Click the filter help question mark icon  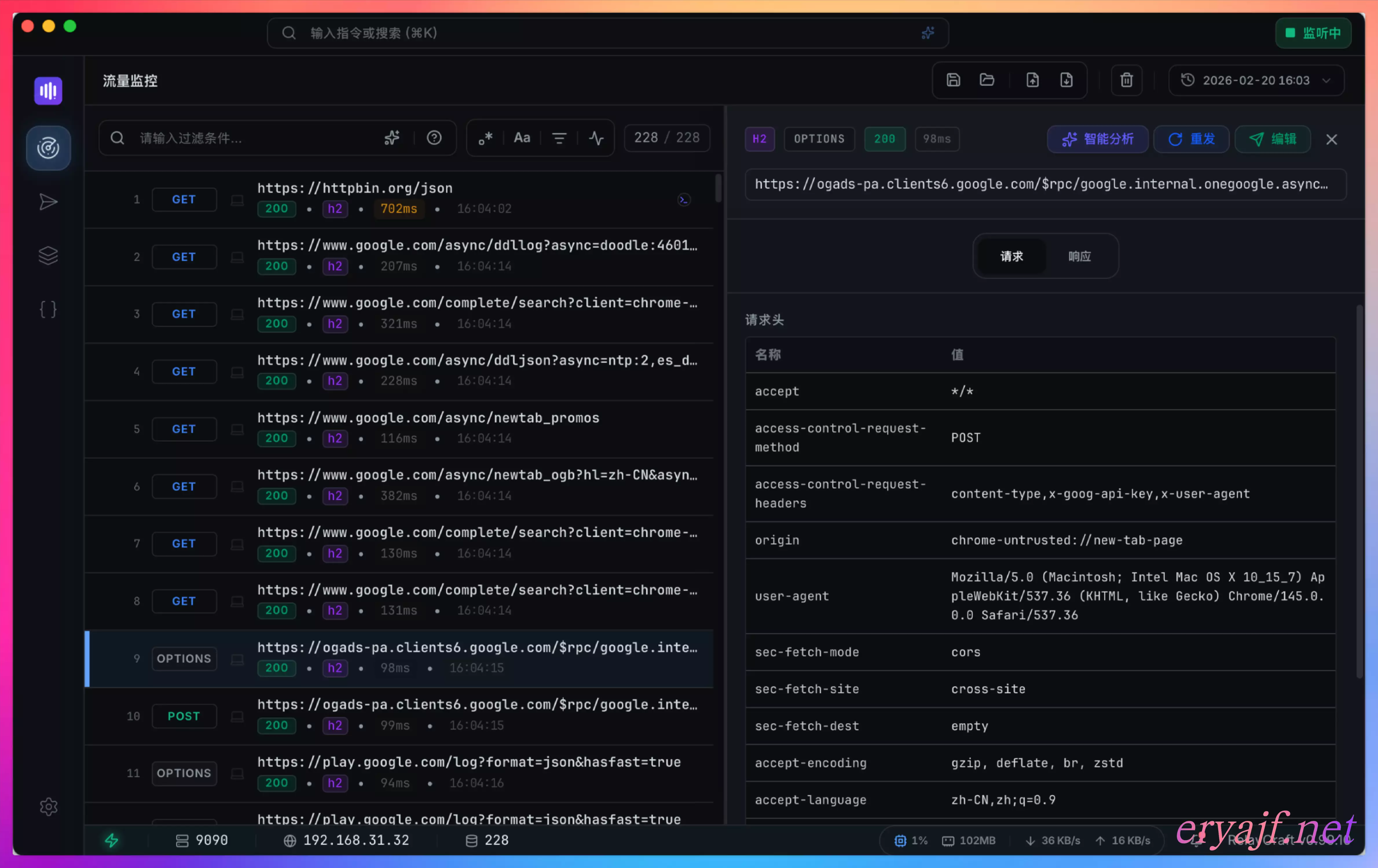click(434, 138)
